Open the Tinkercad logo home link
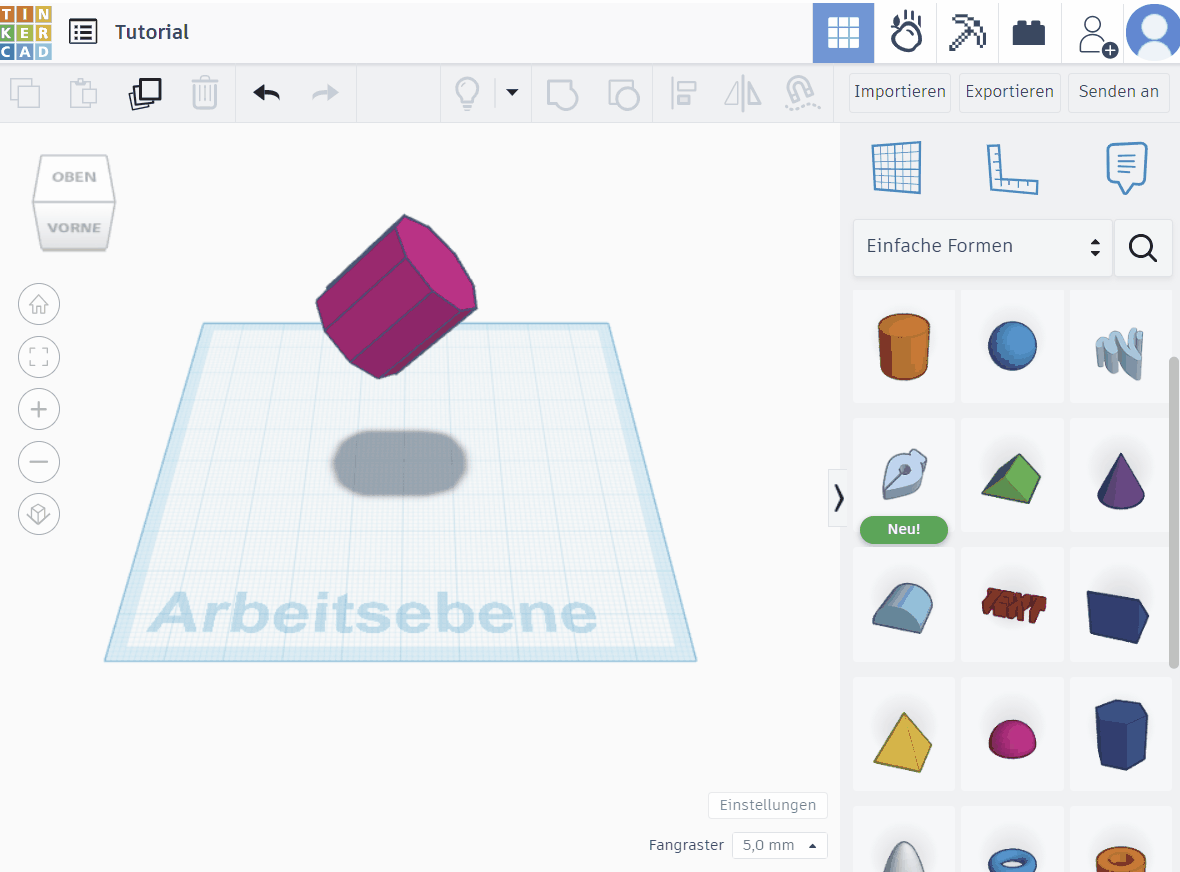This screenshot has height=872, width=1180. [26, 32]
